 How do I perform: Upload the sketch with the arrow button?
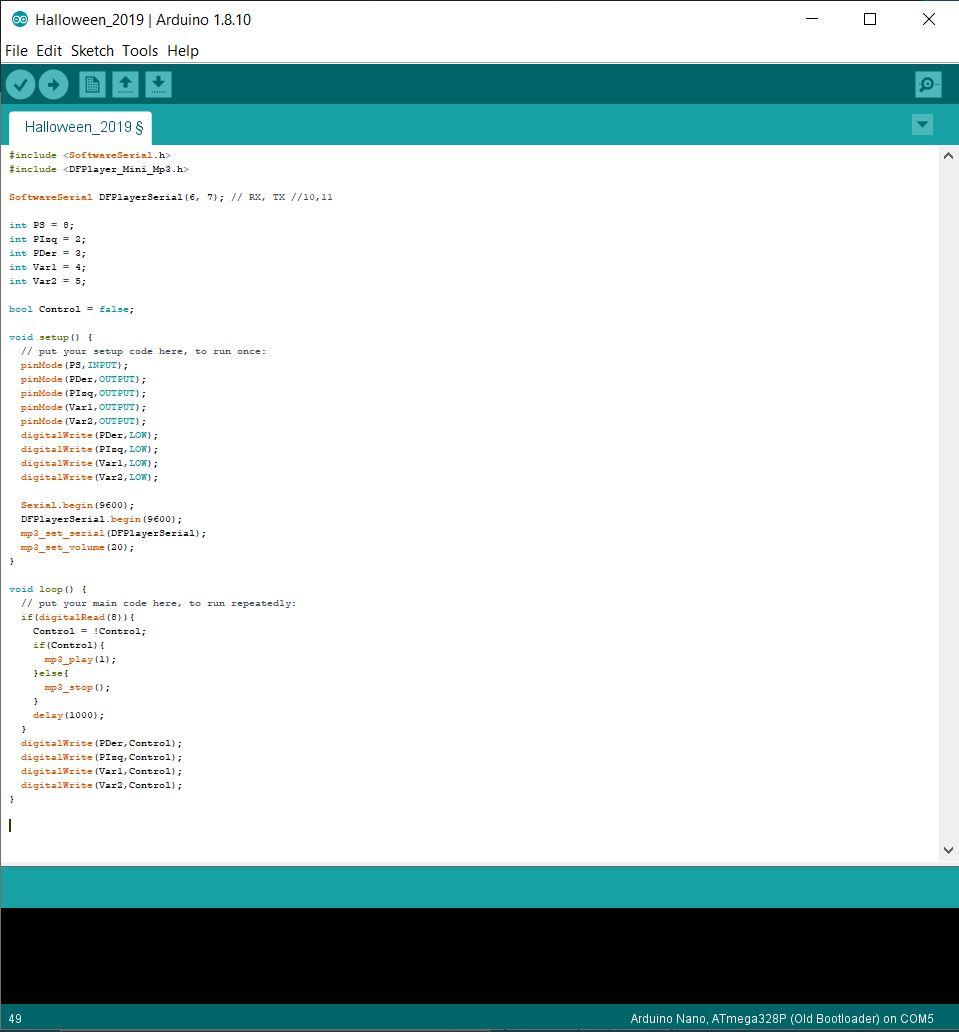53,85
